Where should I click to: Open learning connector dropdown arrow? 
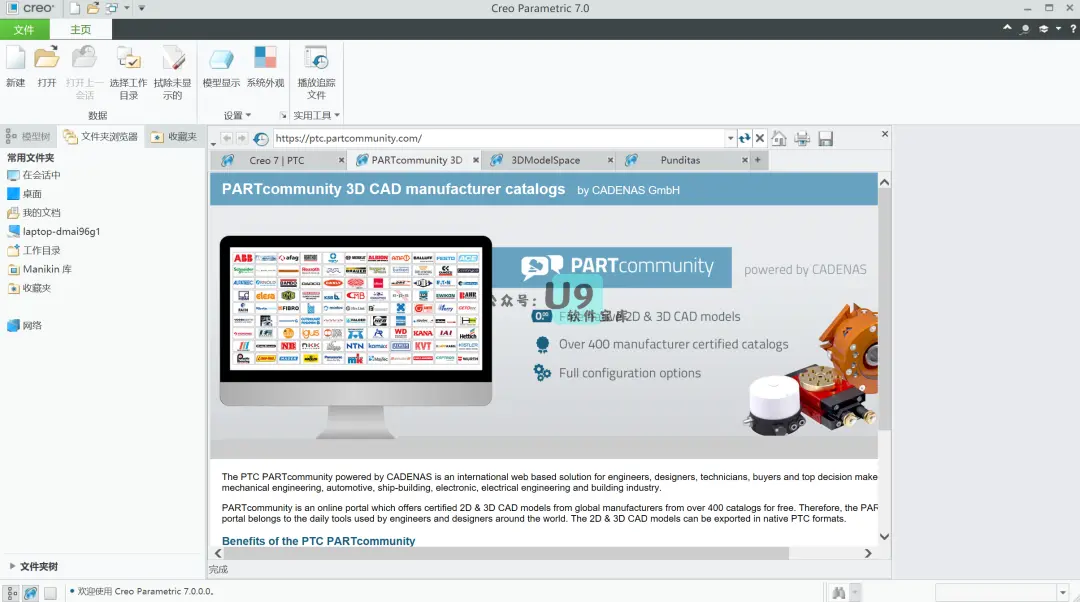(x=1058, y=29)
